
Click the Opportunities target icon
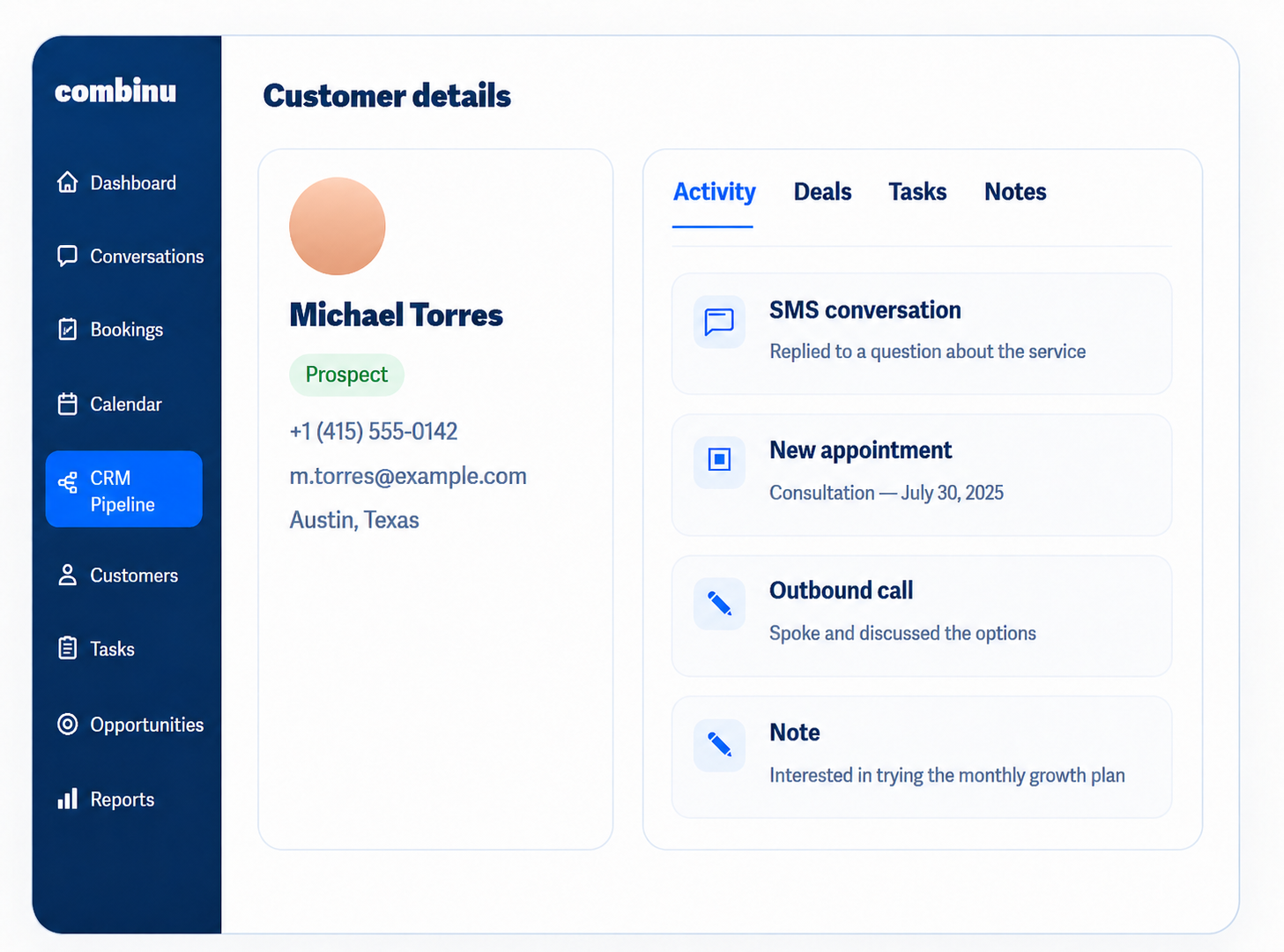(x=67, y=724)
